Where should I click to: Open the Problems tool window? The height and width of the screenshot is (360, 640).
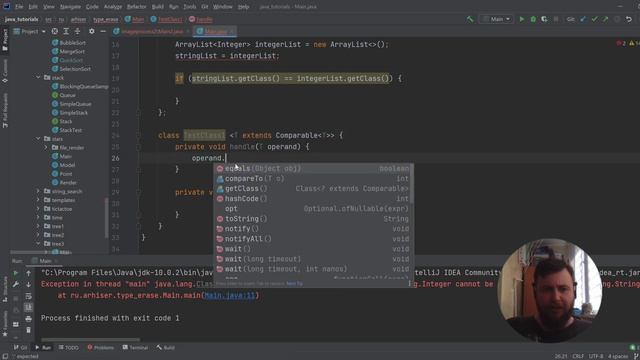100,347
